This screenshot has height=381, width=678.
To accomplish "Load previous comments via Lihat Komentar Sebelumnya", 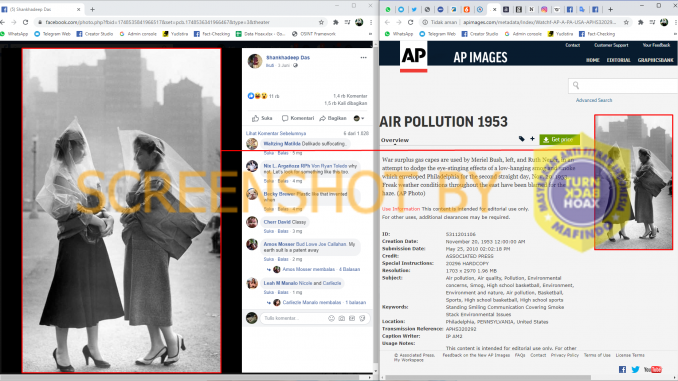I will 276,133.
